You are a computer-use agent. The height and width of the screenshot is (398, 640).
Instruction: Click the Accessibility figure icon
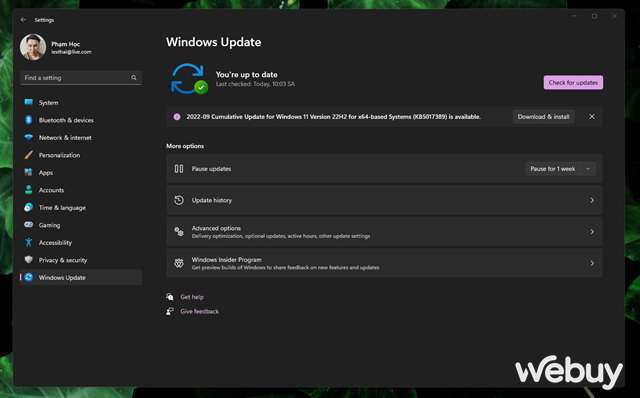point(29,242)
